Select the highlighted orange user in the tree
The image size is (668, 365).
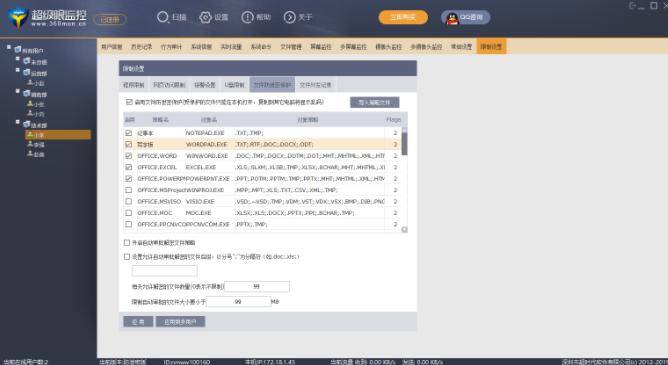point(58,135)
